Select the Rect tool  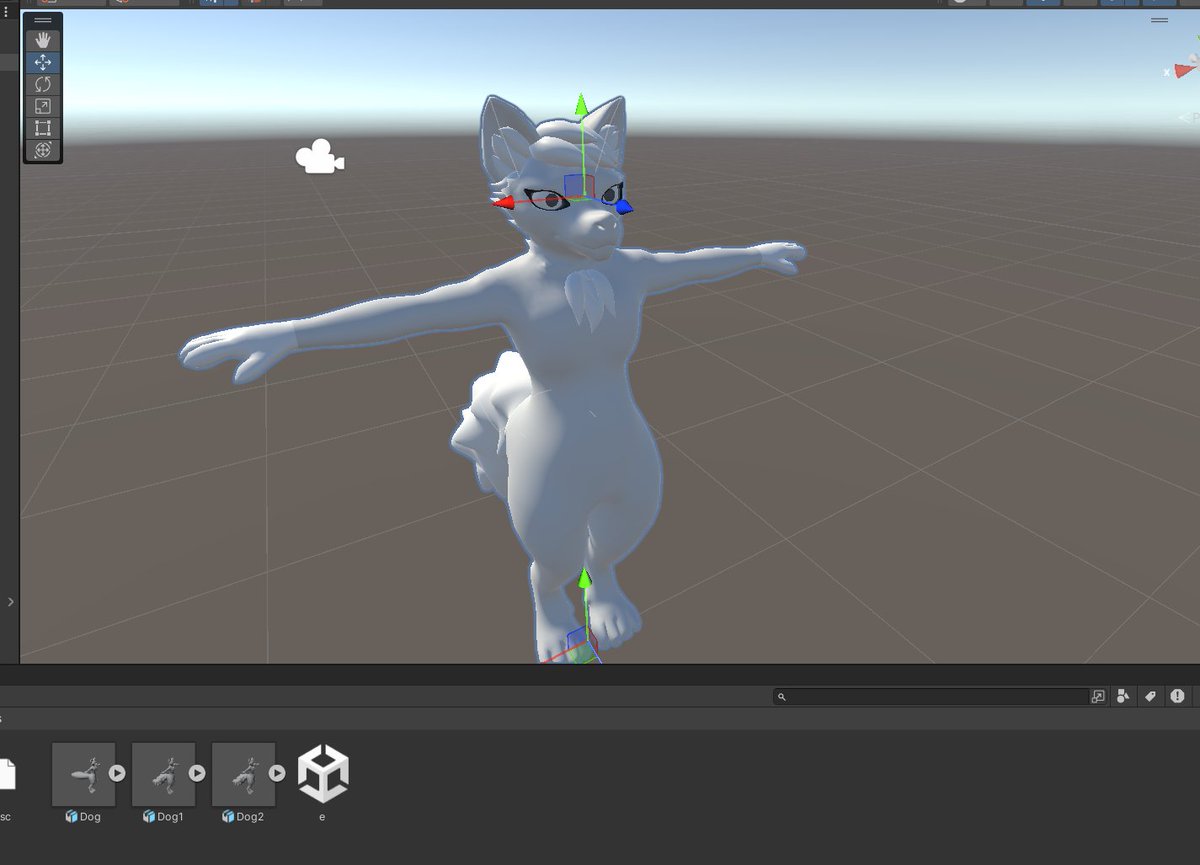pyautogui.click(x=43, y=128)
